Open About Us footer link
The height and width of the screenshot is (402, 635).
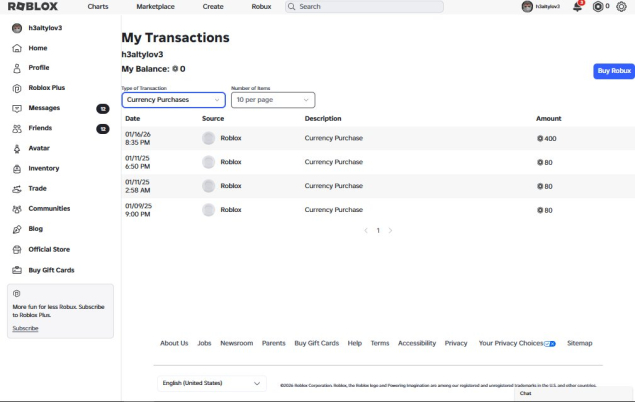point(174,343)
